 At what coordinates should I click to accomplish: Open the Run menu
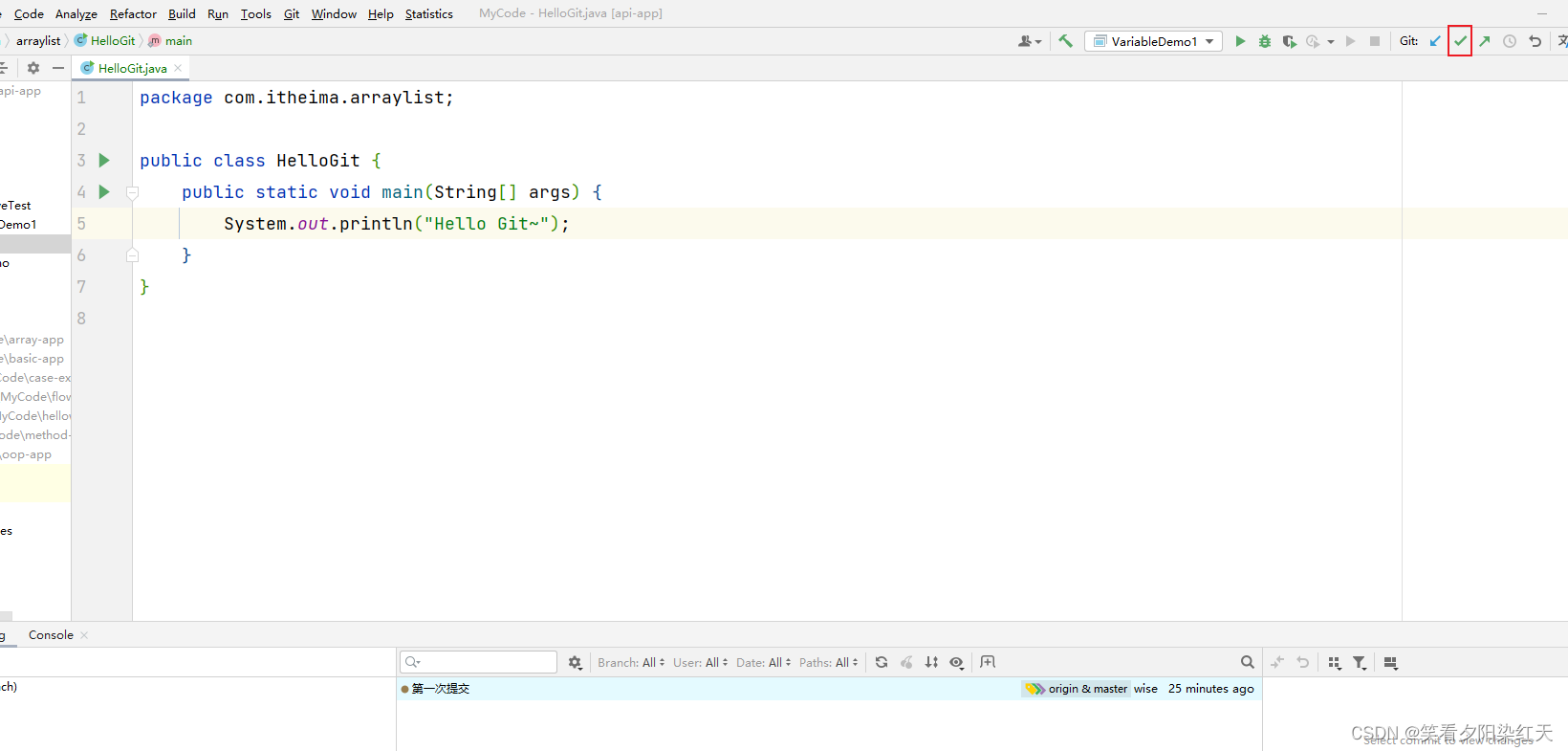pos(218,13)
